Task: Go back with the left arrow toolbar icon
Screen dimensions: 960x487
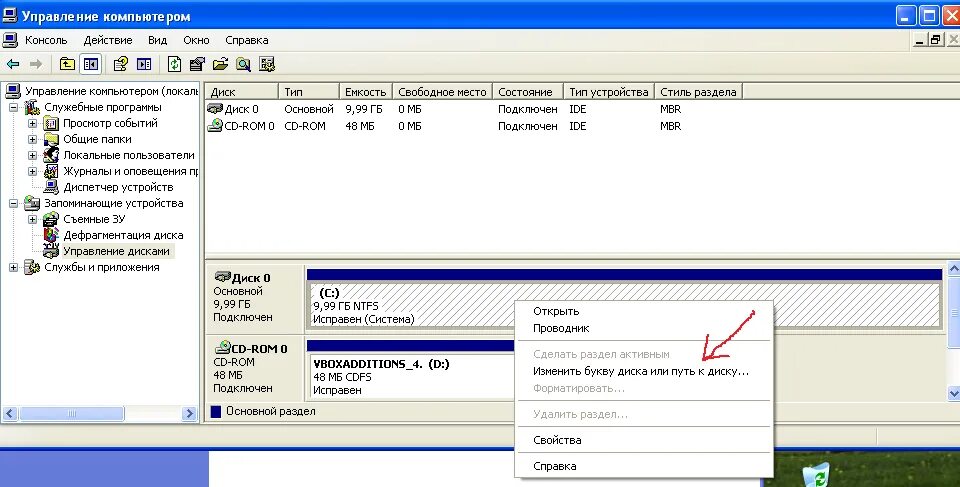Action: click(13, 64)
